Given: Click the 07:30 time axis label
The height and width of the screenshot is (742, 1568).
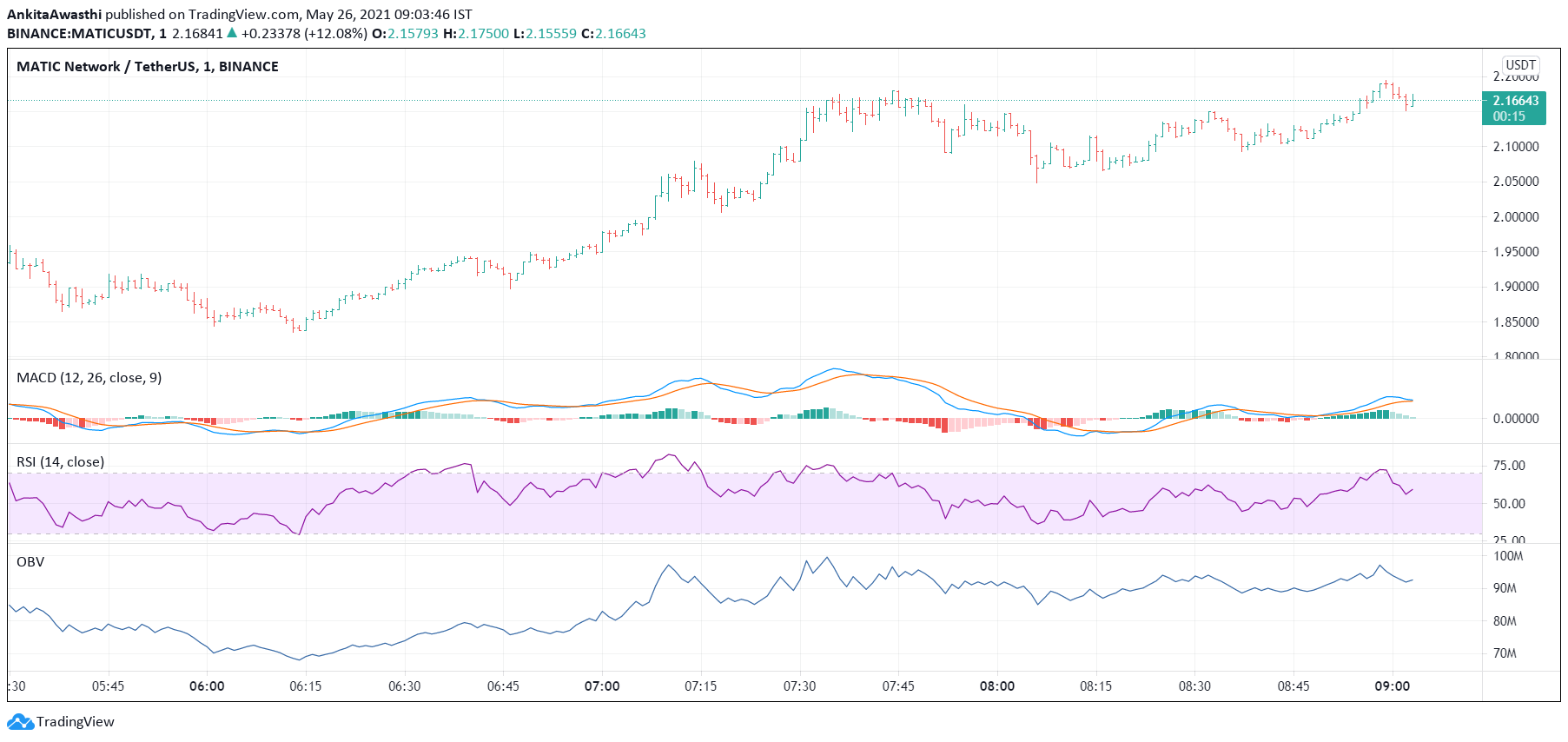Looking at the screenshot, I should (x=800, y=686).
